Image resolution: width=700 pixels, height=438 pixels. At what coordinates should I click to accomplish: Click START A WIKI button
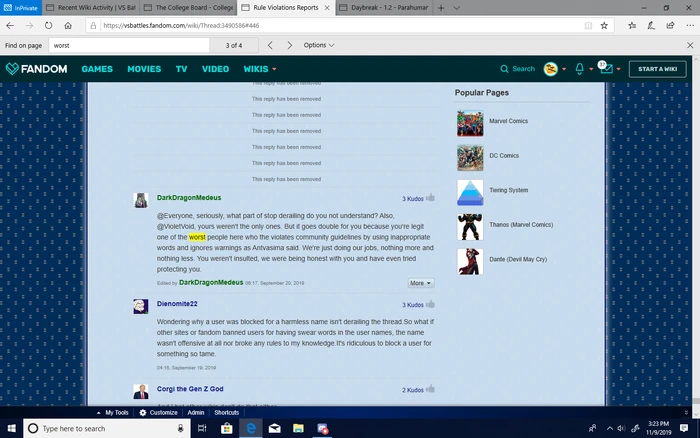coord(658,69)
